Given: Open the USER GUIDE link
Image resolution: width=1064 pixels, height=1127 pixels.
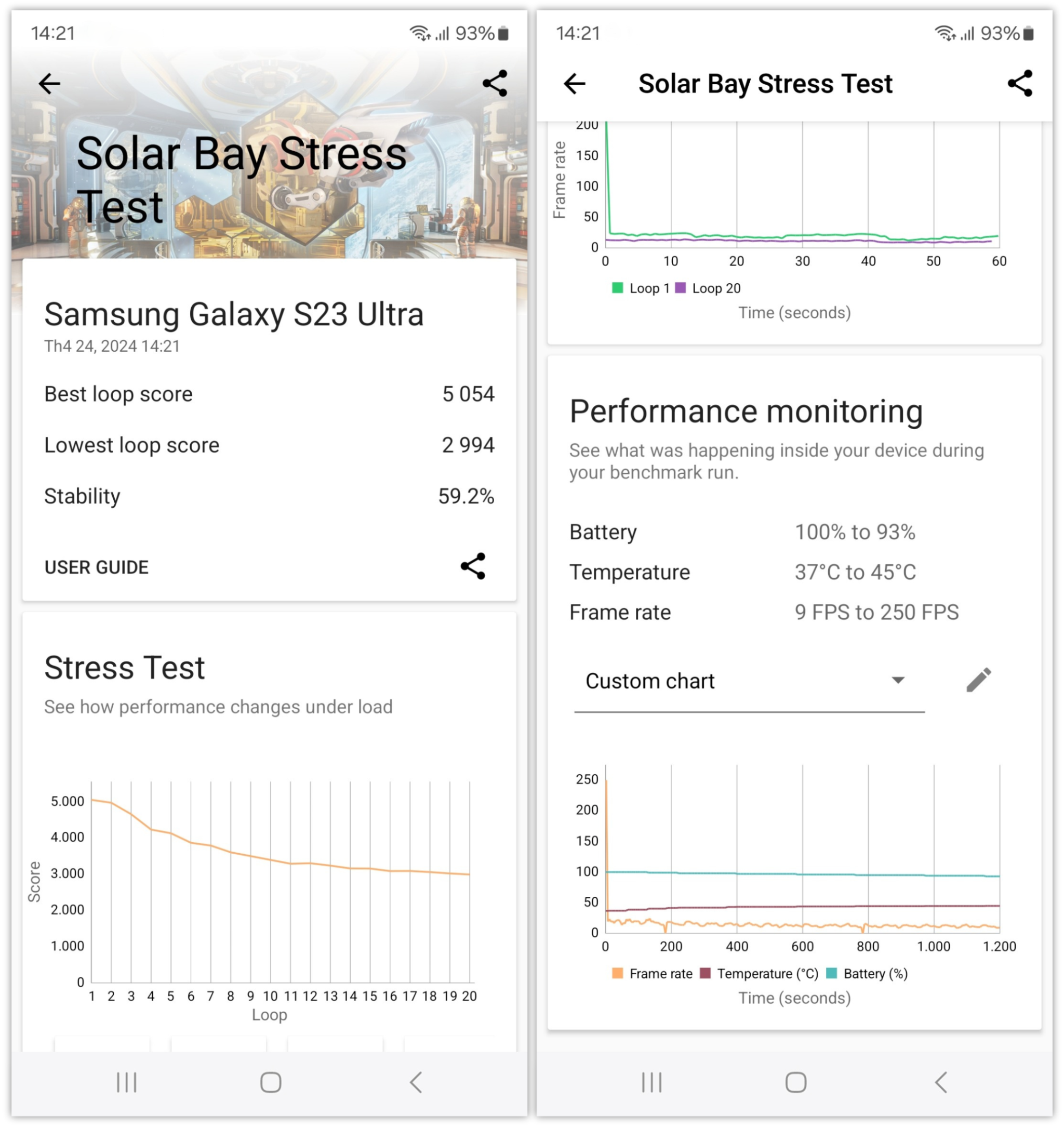Looking at the screenshot, I should tap(97, 567).
